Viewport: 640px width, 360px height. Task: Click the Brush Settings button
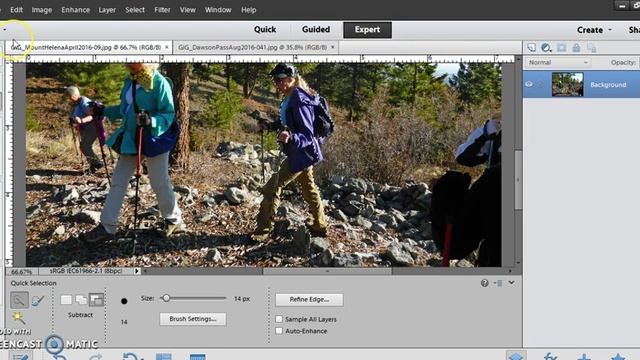193,319
